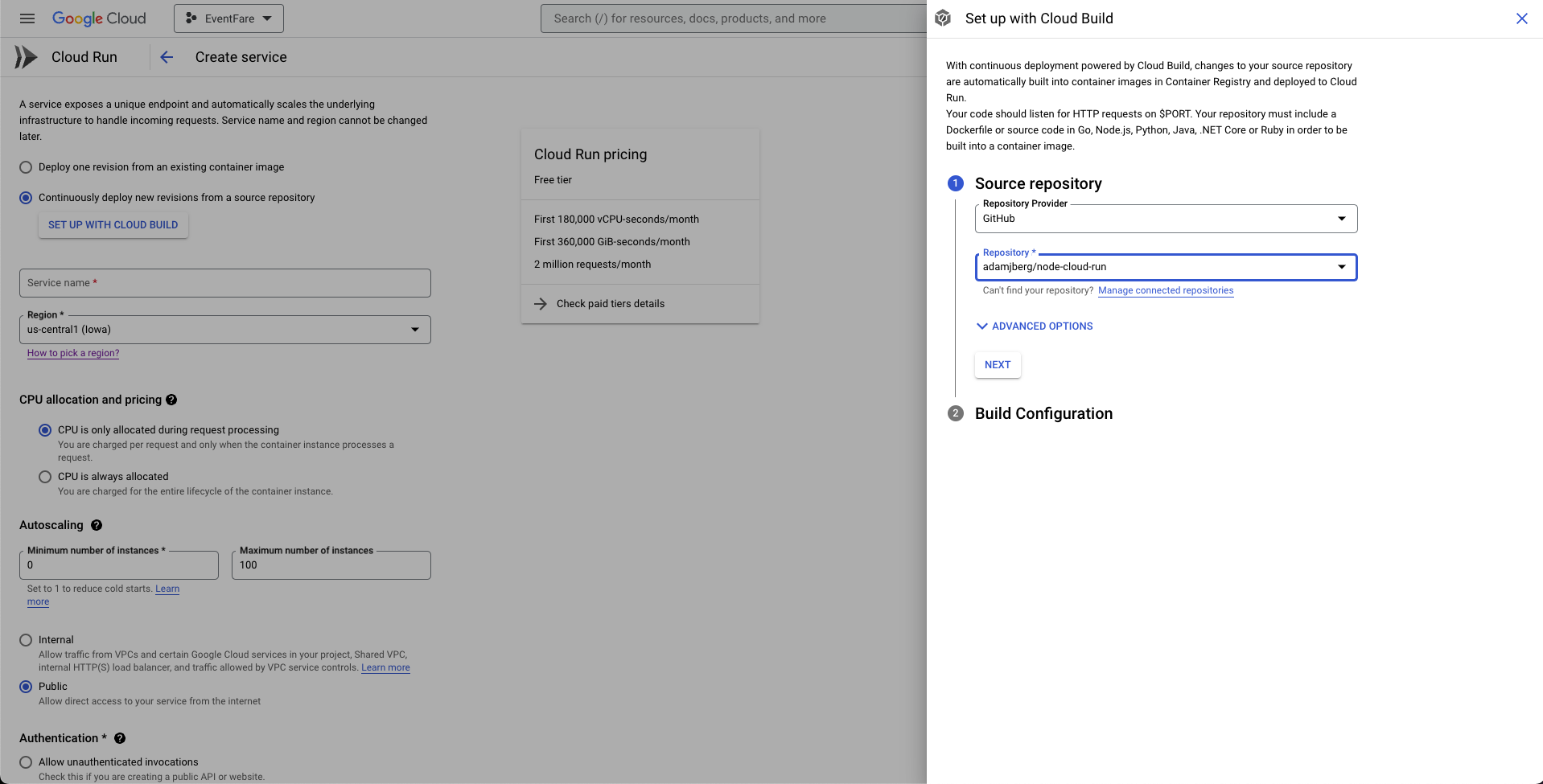Click the Build Configuration step heading

(1043, 413)
